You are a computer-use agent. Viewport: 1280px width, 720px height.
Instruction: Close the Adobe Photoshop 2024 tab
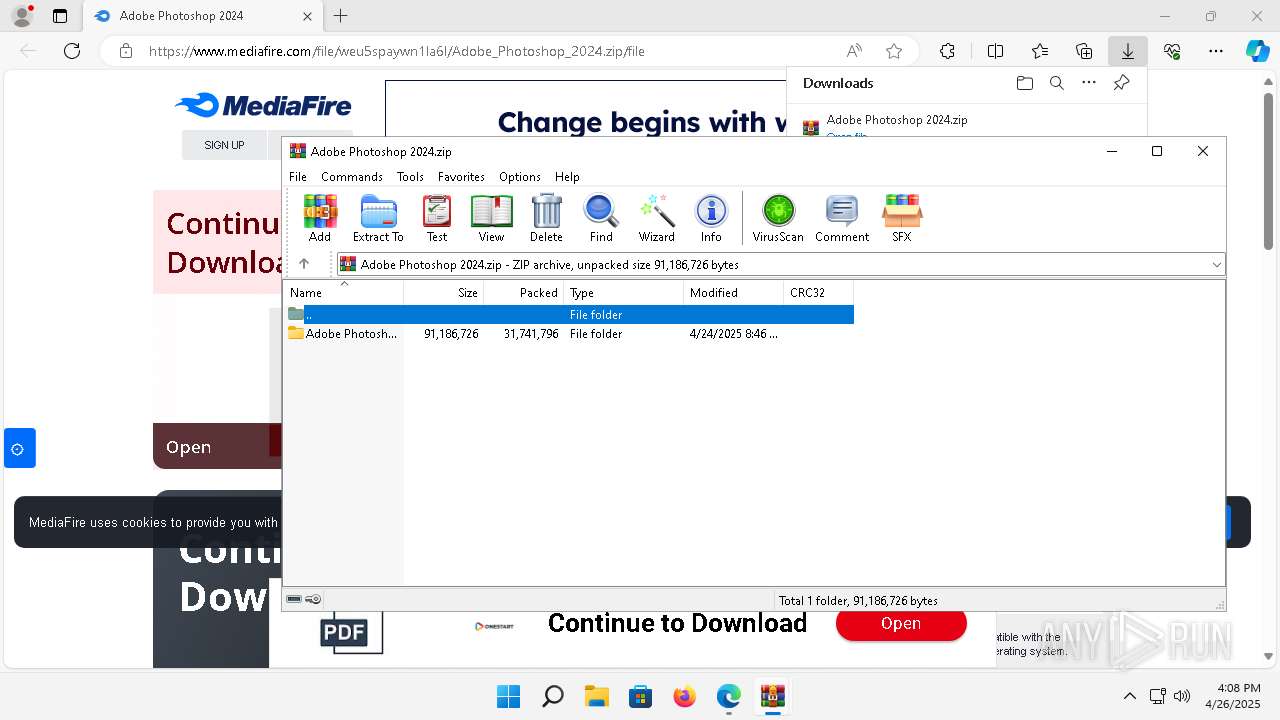(307, 16)
